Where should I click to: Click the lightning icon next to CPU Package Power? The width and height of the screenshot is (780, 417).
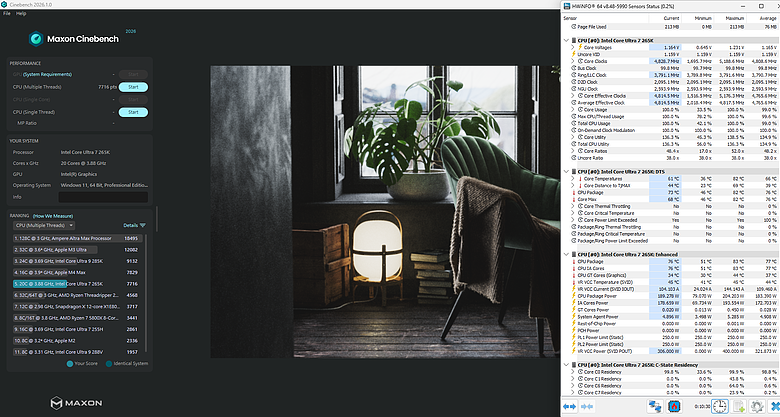pos(574,296)
